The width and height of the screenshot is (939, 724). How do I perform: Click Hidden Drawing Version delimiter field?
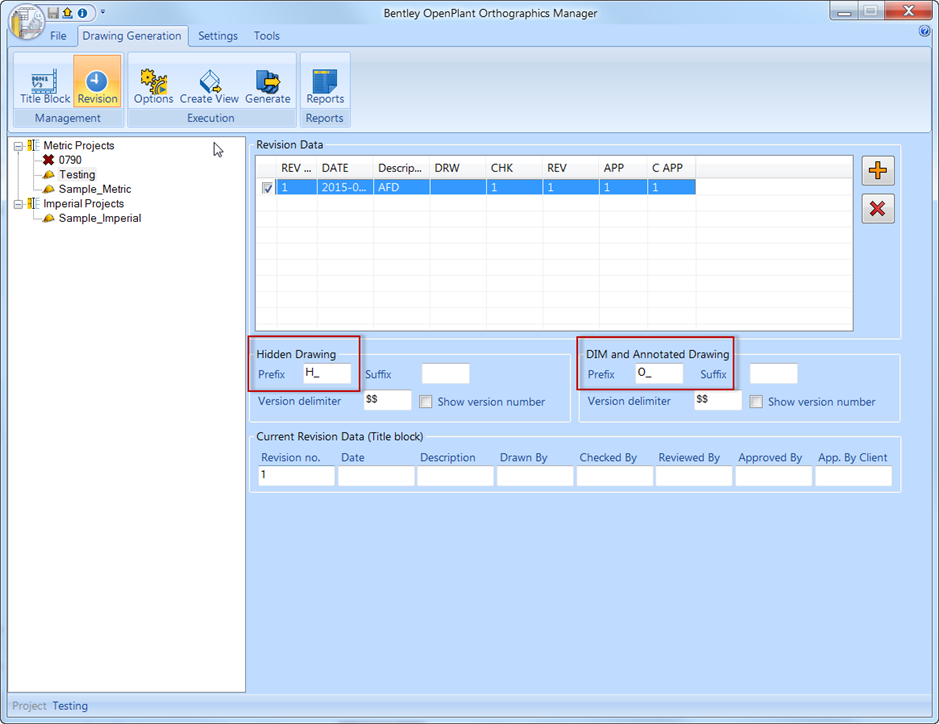click(387, 400)
